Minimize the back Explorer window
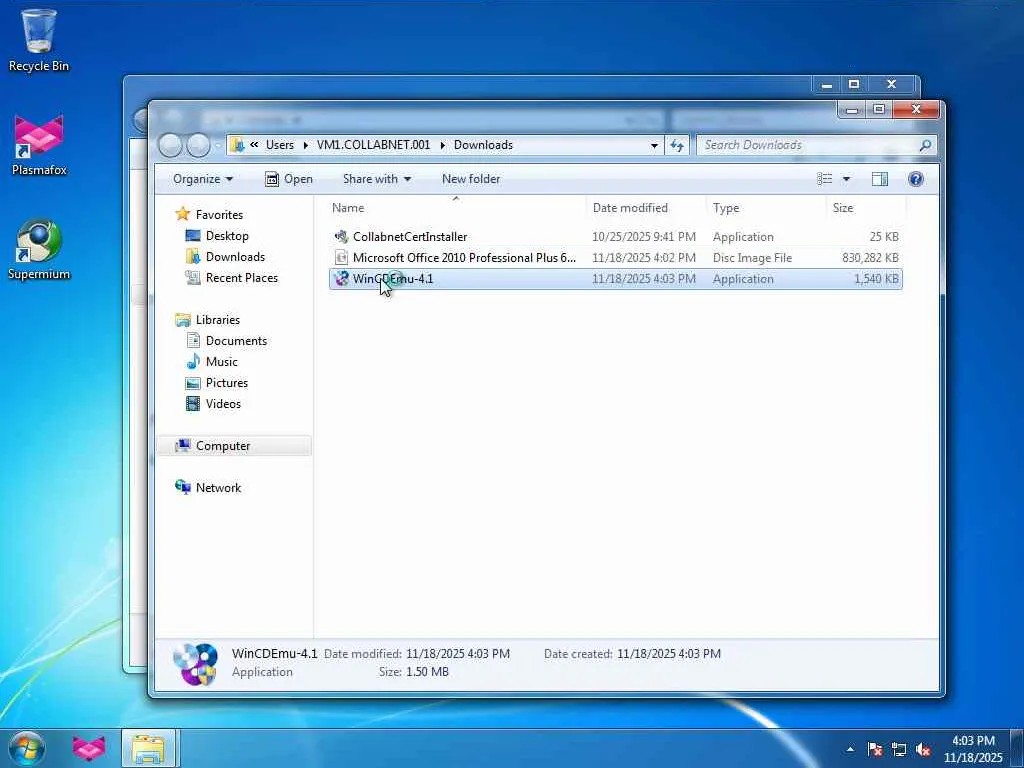Image resolution: width=1024 pixels, height=768 pixels. (827, 84)
